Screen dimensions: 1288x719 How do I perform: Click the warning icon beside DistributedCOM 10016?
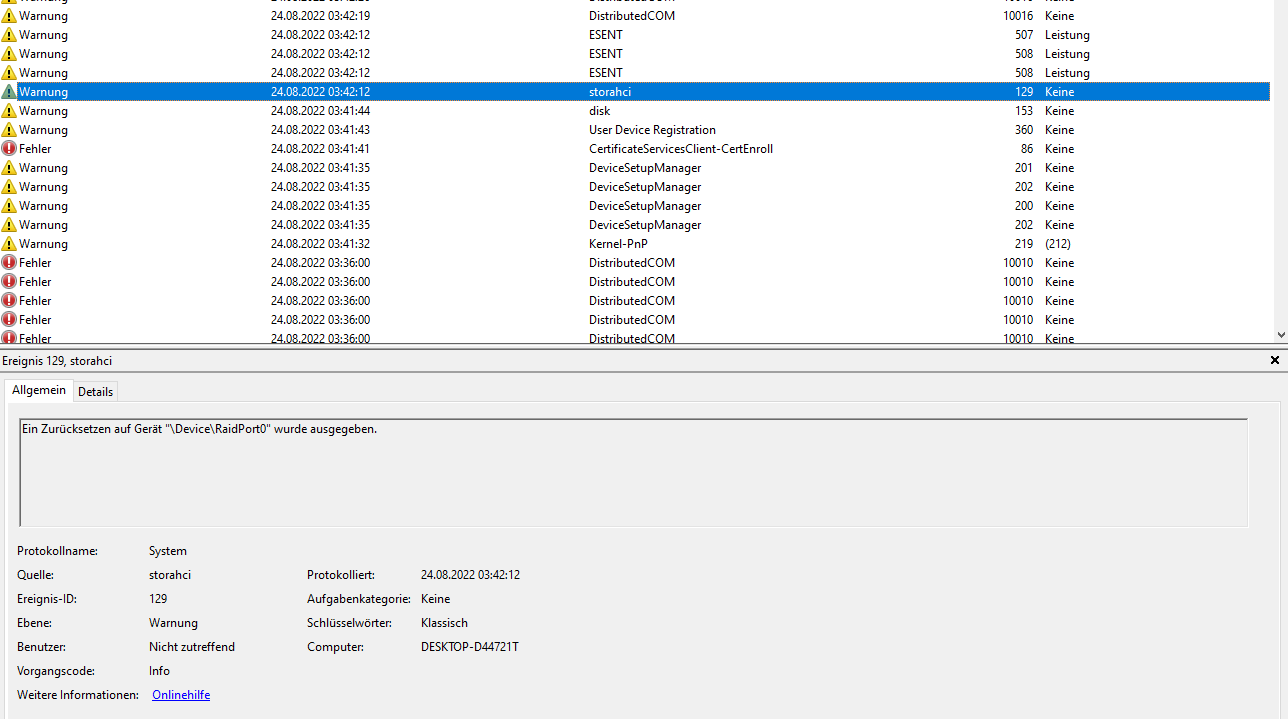click(10, 15)
